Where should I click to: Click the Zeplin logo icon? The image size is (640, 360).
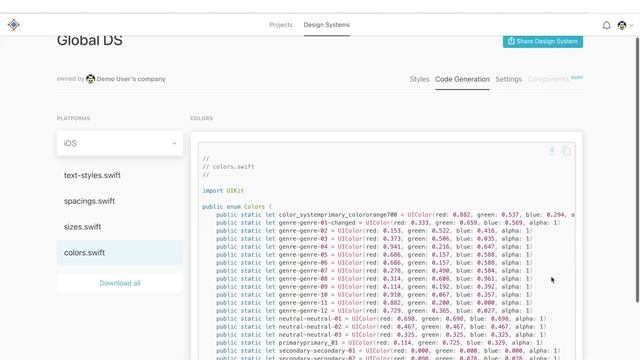[x=14, y=25]
